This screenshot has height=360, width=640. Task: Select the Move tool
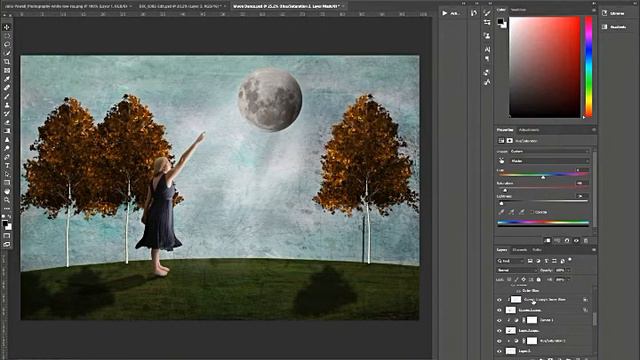7,27
